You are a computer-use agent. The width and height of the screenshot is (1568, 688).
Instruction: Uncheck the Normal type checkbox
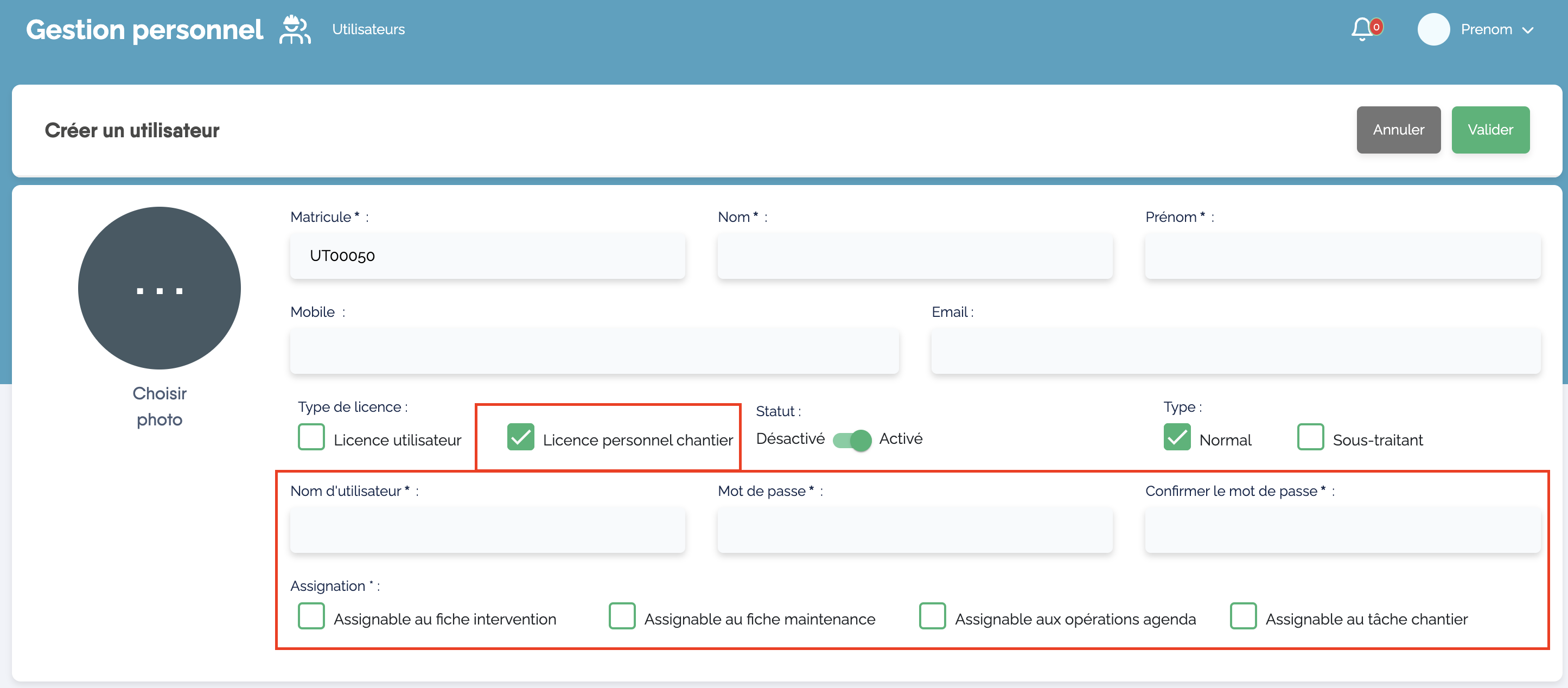tap(1177, 438)
